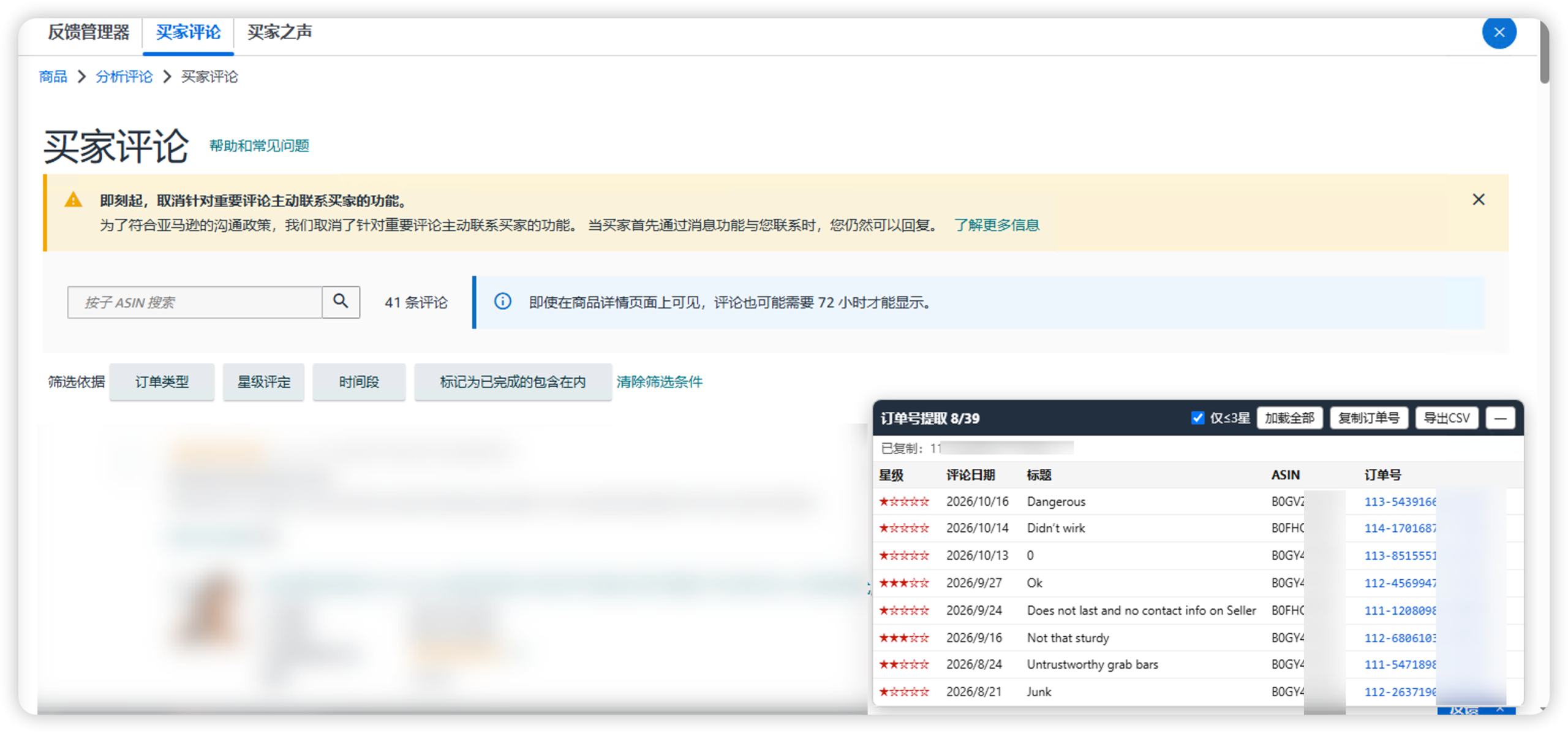Click the 分析评论 breadcrumb link
This screenshot has height=733, width=1568.
click(x=124, y=77)
